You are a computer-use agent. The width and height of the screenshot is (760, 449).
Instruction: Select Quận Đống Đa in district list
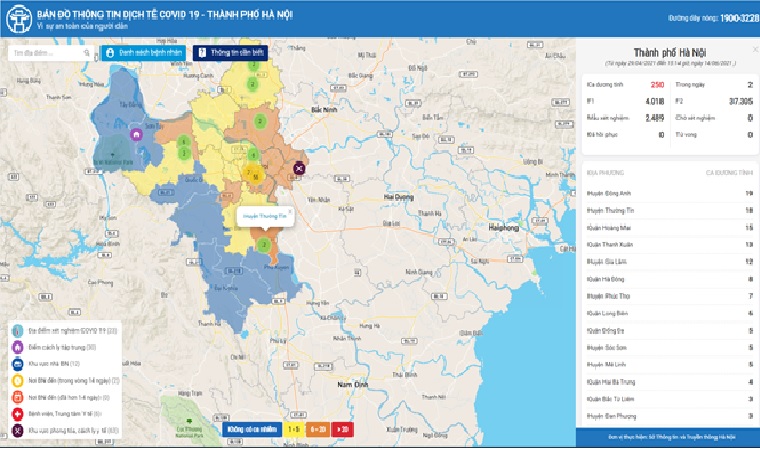[669, 331]
